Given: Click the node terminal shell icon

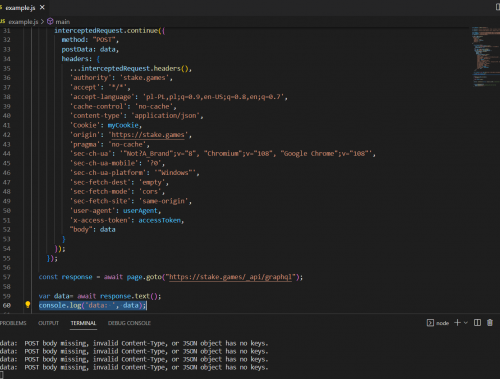Looking at the screenshot, I should point(430,323).
